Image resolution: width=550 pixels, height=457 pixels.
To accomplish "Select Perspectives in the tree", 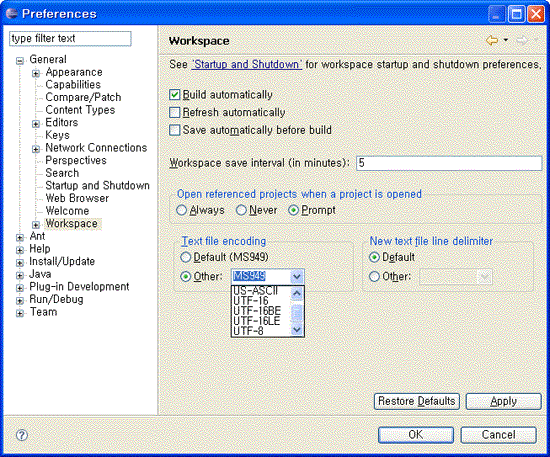I will [x=76, y=161].
